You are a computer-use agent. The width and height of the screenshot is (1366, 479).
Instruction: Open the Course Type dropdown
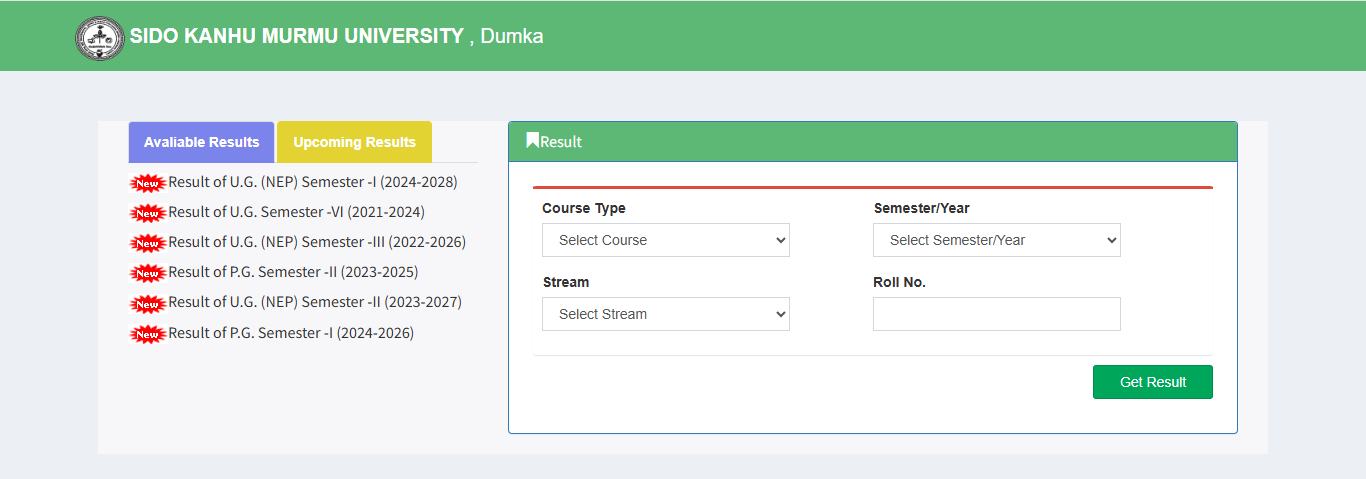666,240
